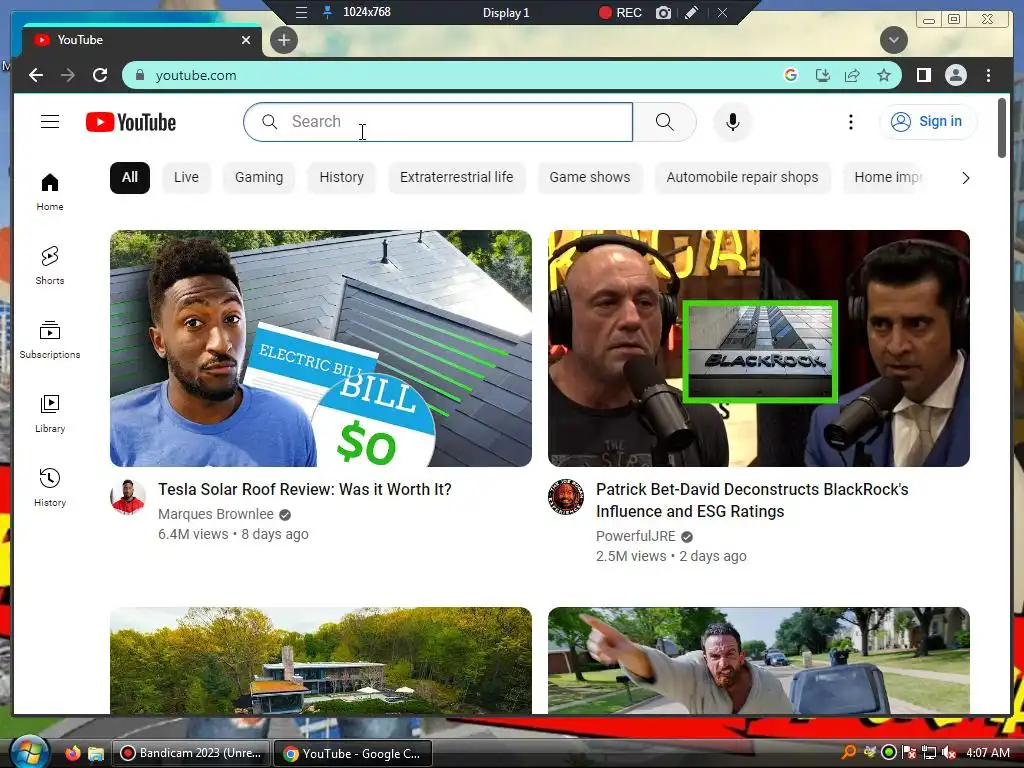Click in the YouTube Search field
The width and height of the screenshot is (1024, 768).
click(438, 121)
